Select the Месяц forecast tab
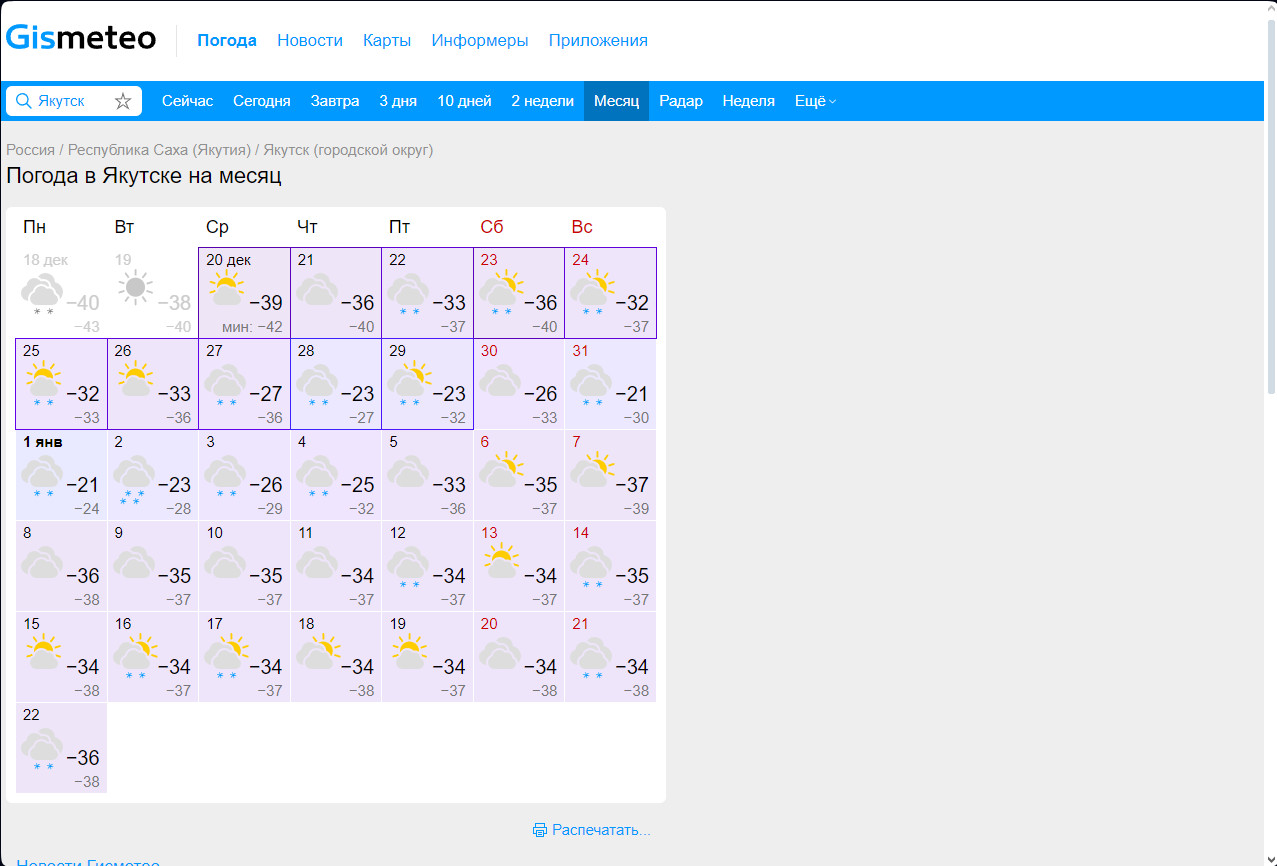This screenshot has width=1277, height=866. pyautogui.click(x=616, y=101)
